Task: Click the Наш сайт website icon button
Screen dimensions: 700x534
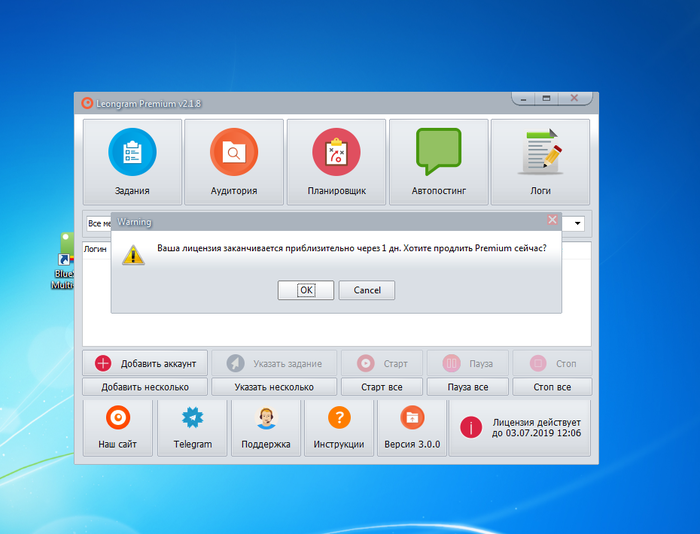Action: 118,427
